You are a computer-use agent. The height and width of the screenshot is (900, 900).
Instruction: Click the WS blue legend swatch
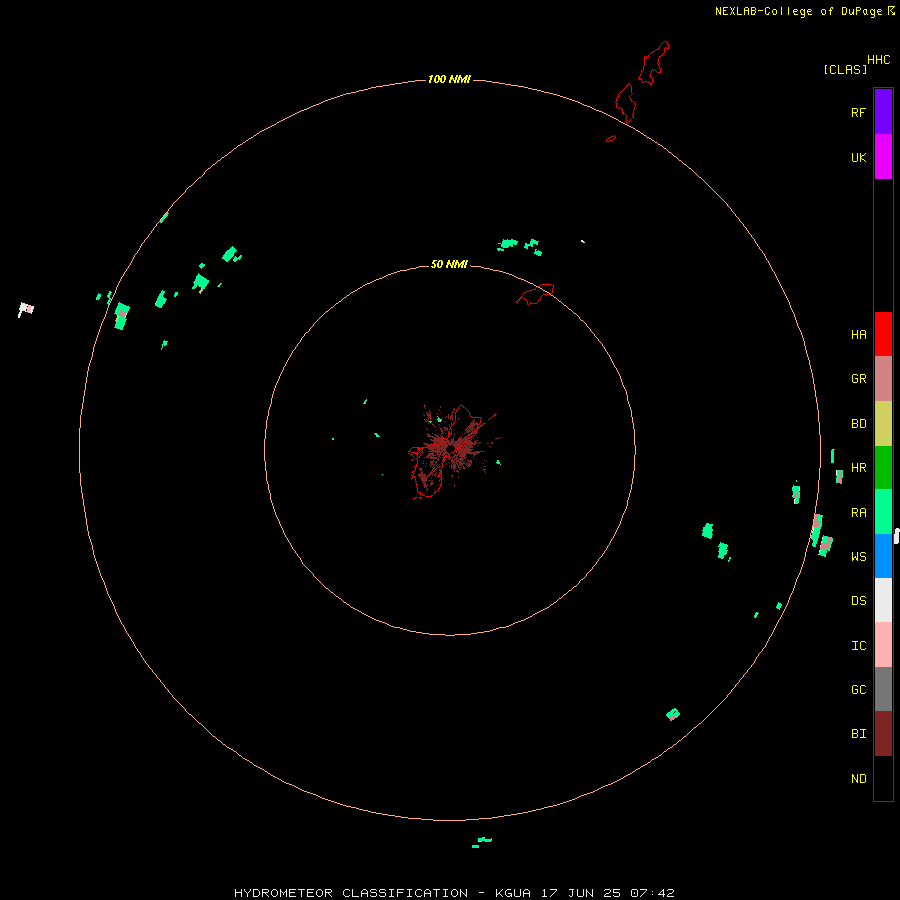click(883, 556)
